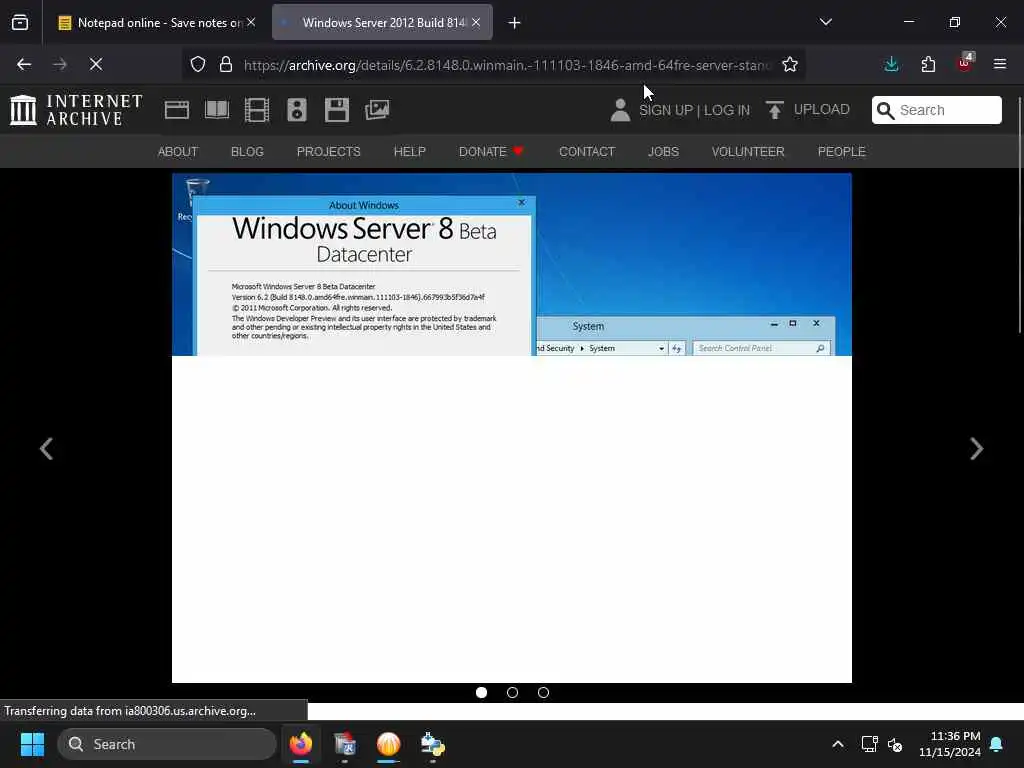The height and width of the screenshot is (768, 1024).
Task: Open the Firefox View icon
Action: 20,23
